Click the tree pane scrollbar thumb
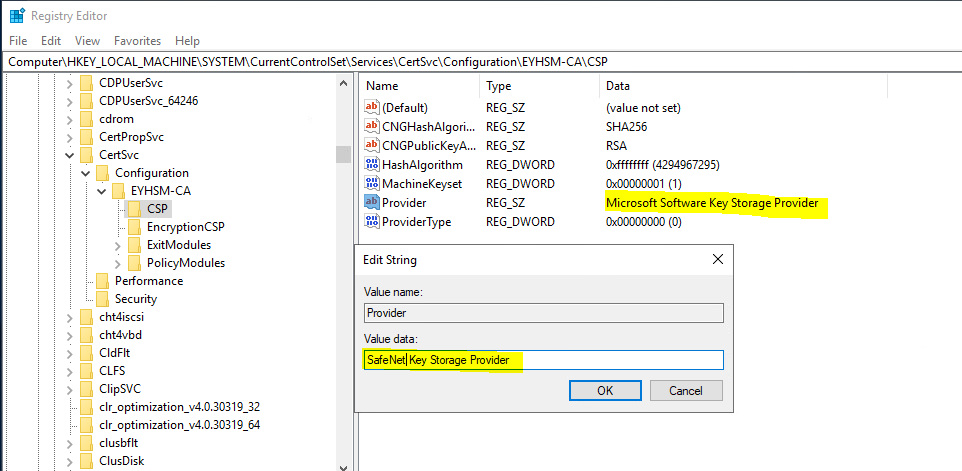This screenshot has height=471, width=962. 344,154
